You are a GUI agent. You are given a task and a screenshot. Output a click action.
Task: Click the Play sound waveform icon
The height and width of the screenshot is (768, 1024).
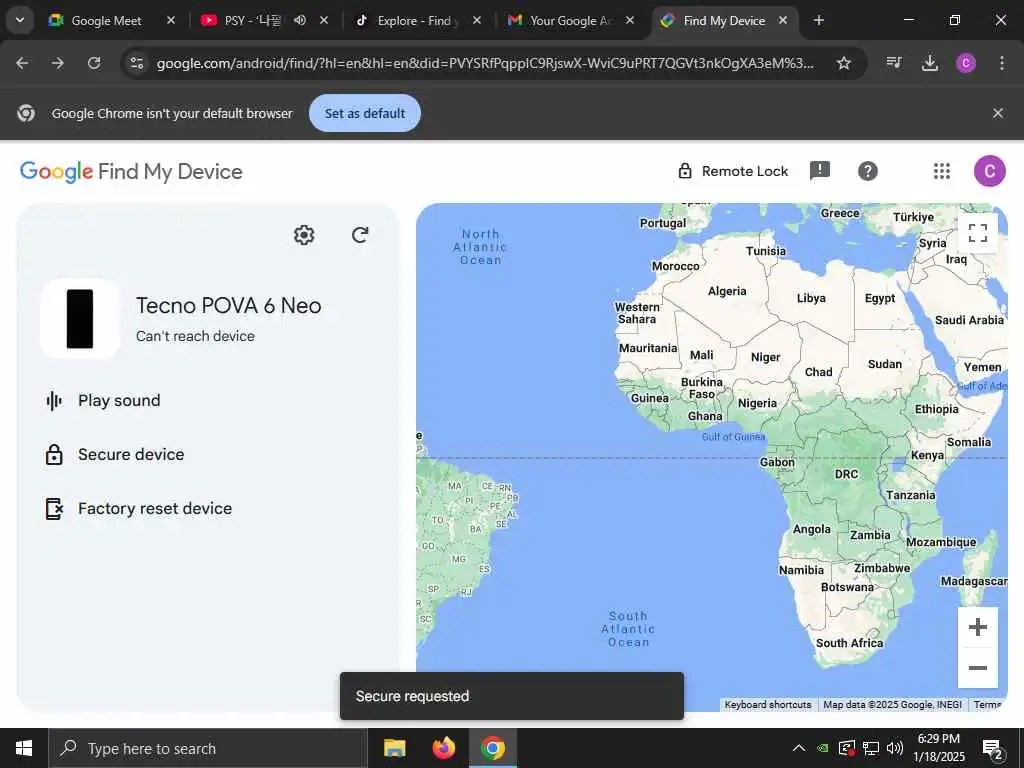(x=54, y=400)
